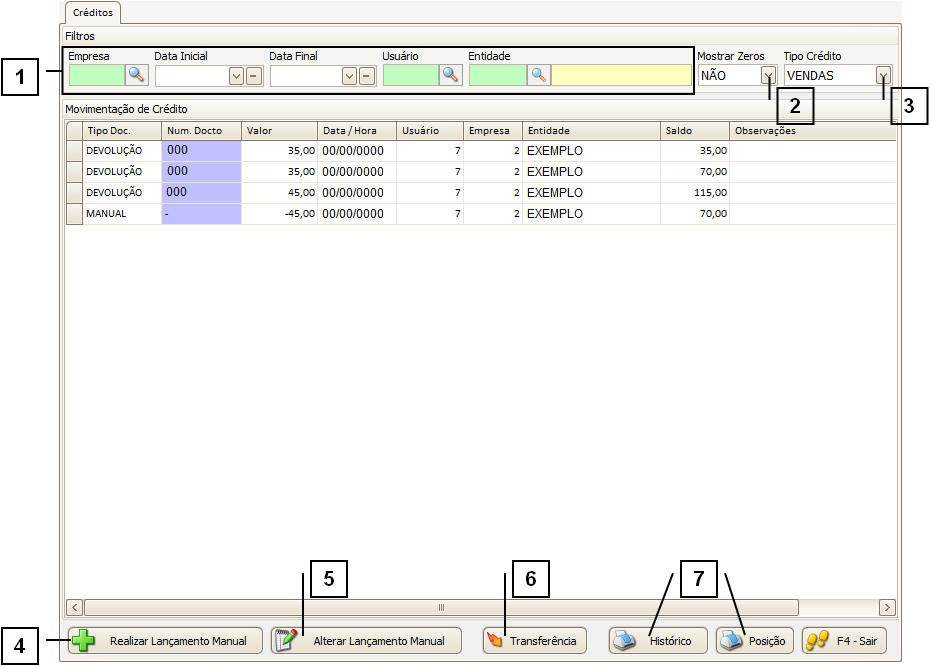Click the notepad icon on Alterar Lançamento Manual
Screen dimensions: 932x666
coord(287,640)
